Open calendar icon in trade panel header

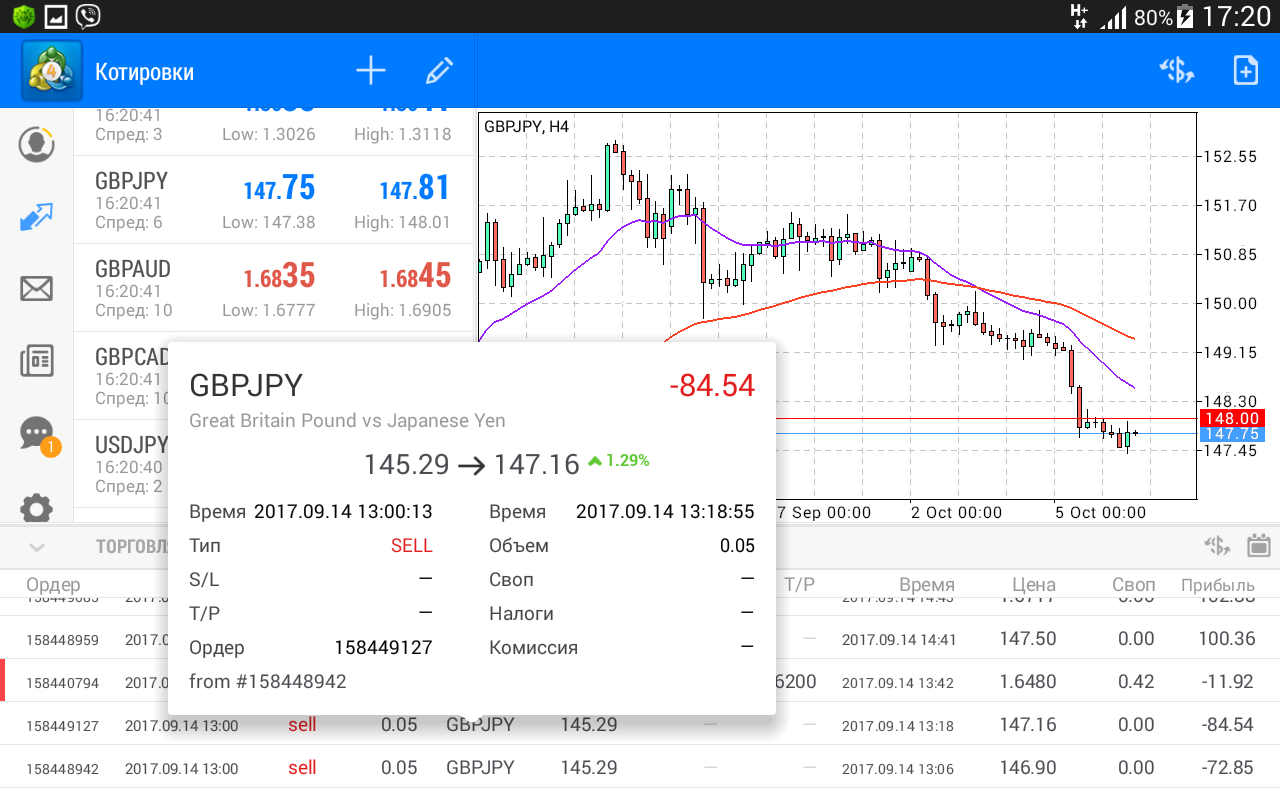click(x=1259, y=546)
